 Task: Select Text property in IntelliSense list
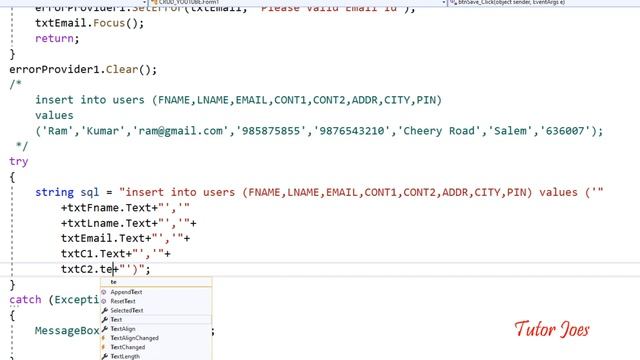coord(156,320)
